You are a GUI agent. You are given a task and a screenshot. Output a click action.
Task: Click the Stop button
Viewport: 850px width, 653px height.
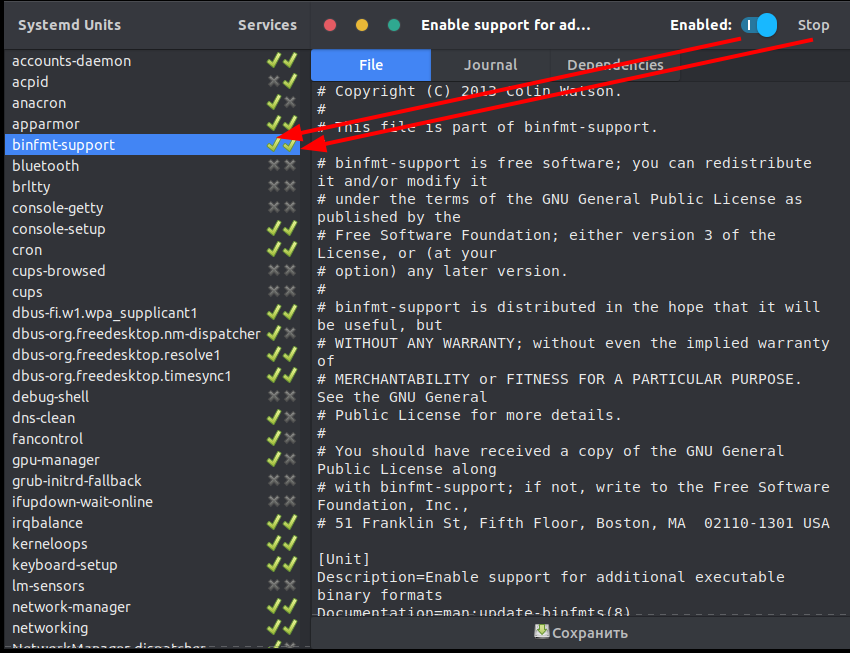point(813,25)
